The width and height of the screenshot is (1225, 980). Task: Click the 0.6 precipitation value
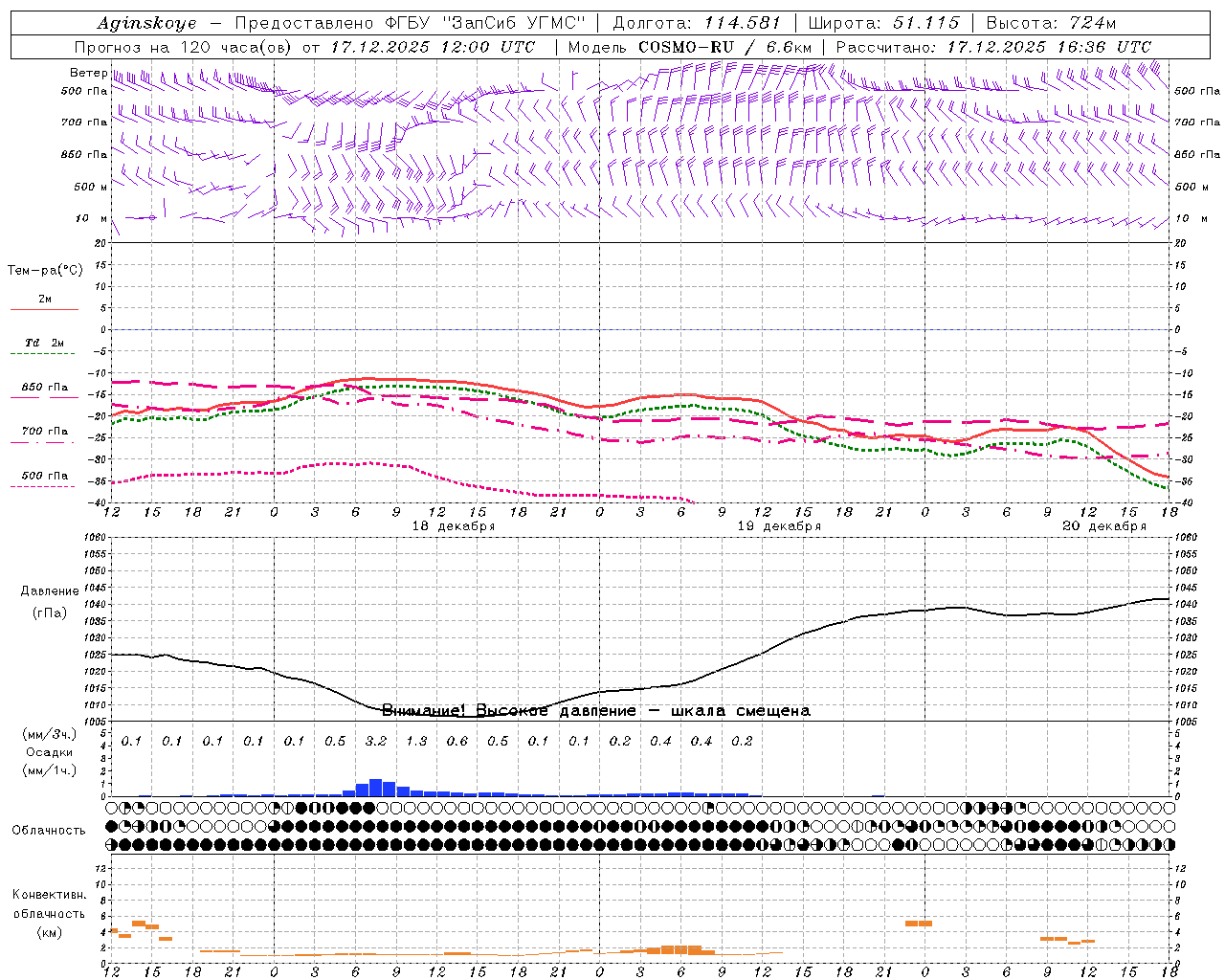[x=457, y=741]
